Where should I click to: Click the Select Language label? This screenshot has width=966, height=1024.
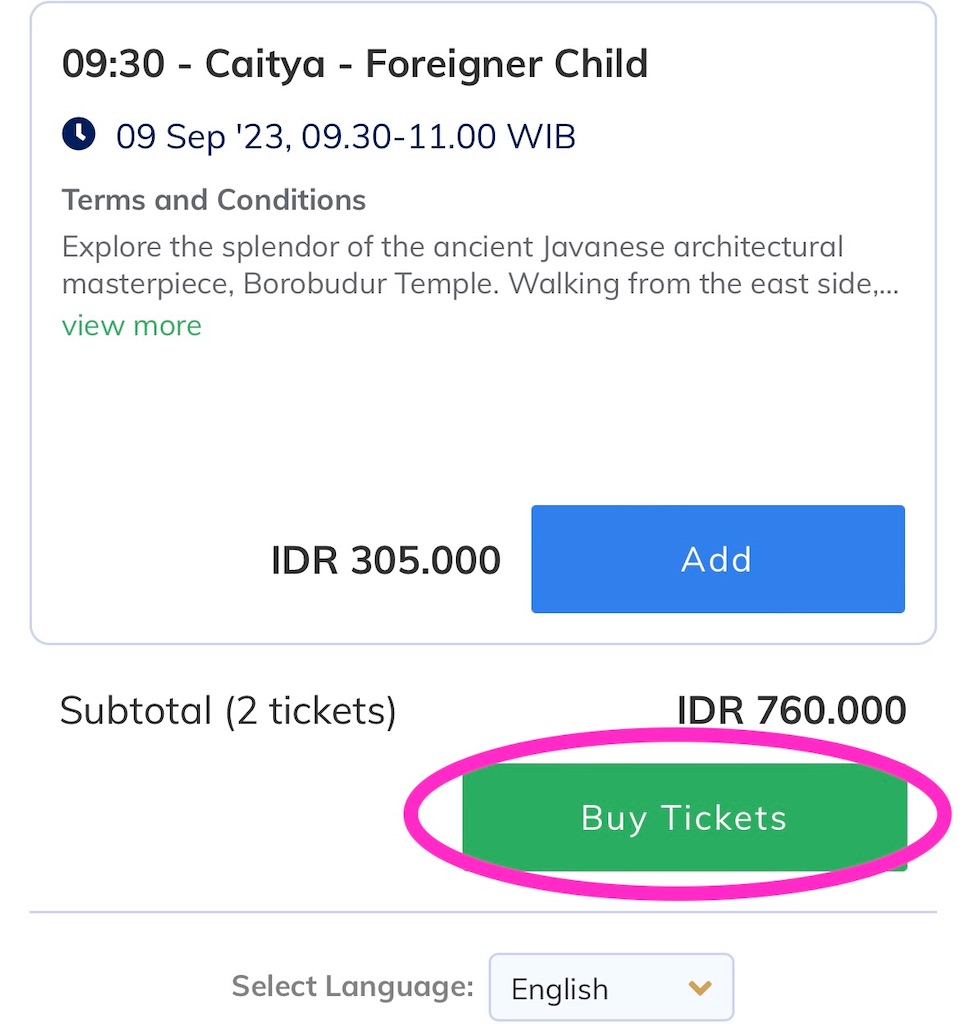coord(353,987)
